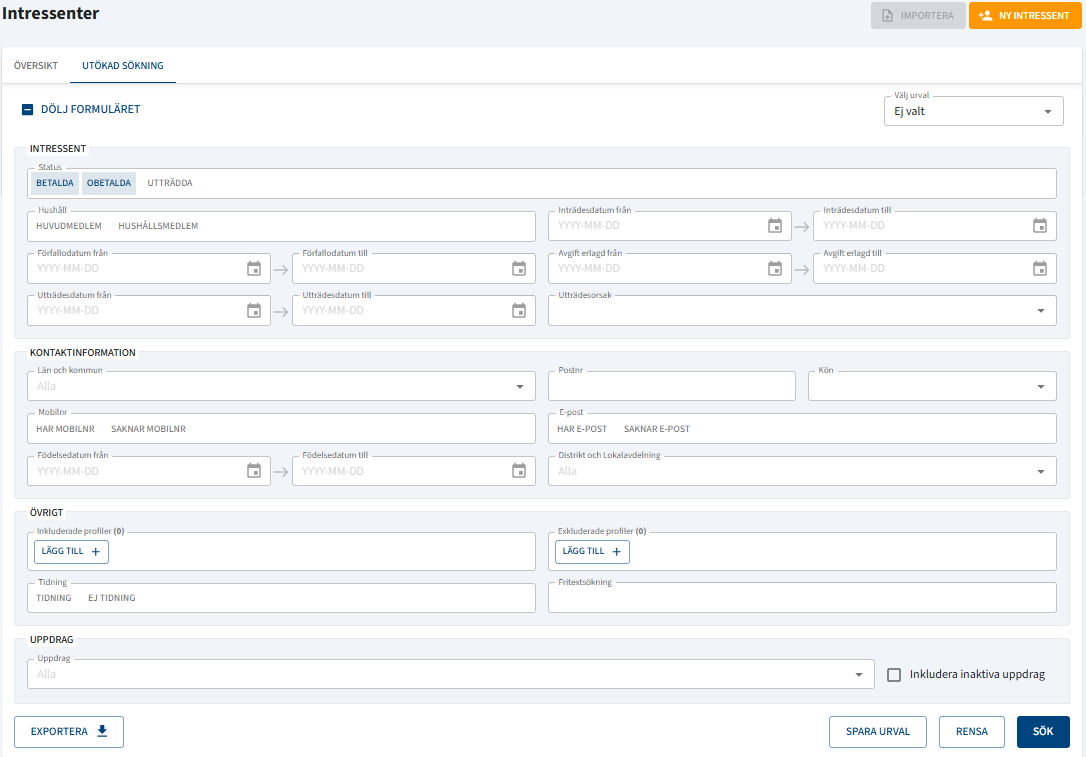
Task: Expand the Utträdesorsak dropdown
Action: [x=802, y=311]
